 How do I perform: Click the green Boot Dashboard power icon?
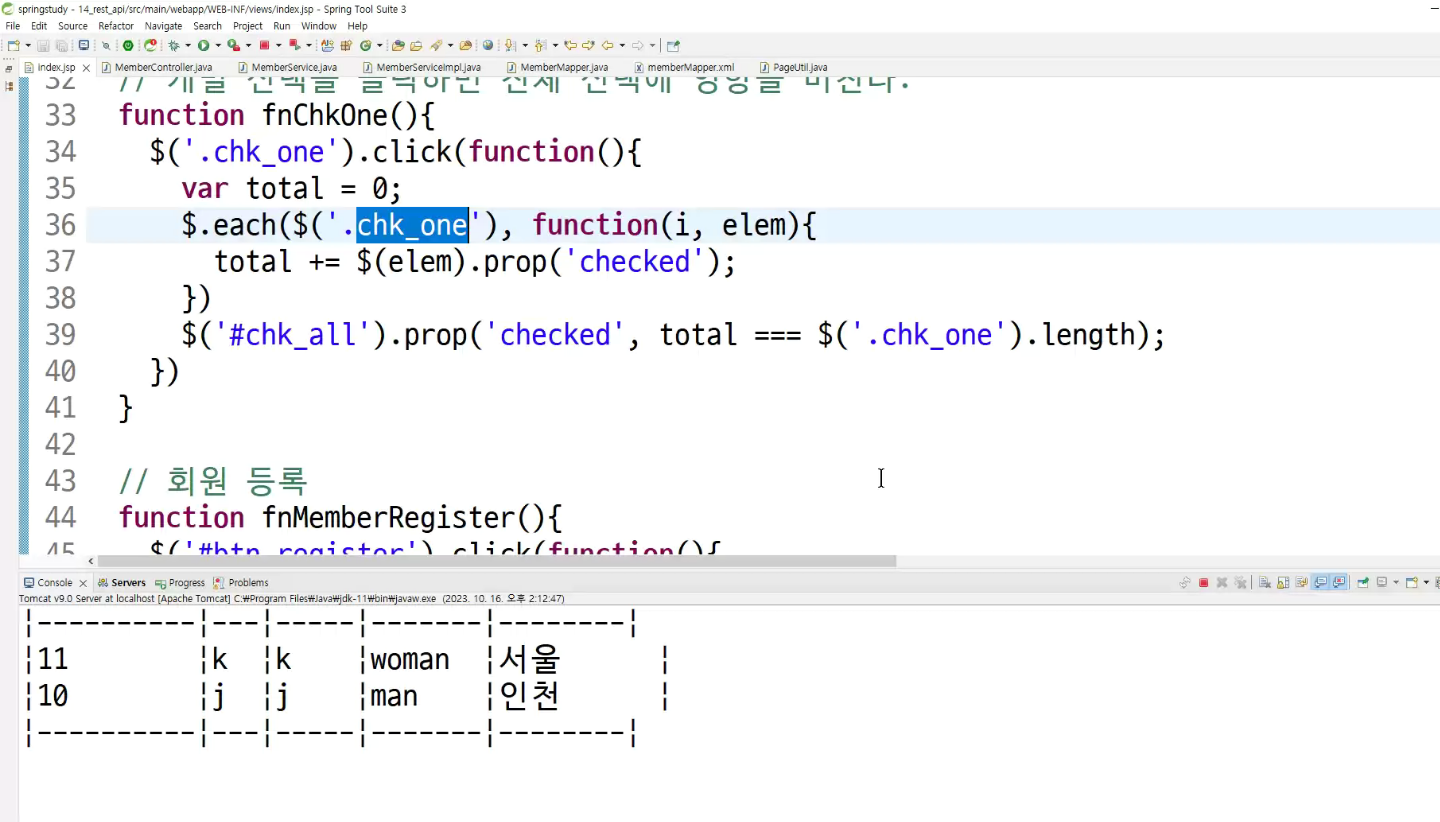[128, 45]
